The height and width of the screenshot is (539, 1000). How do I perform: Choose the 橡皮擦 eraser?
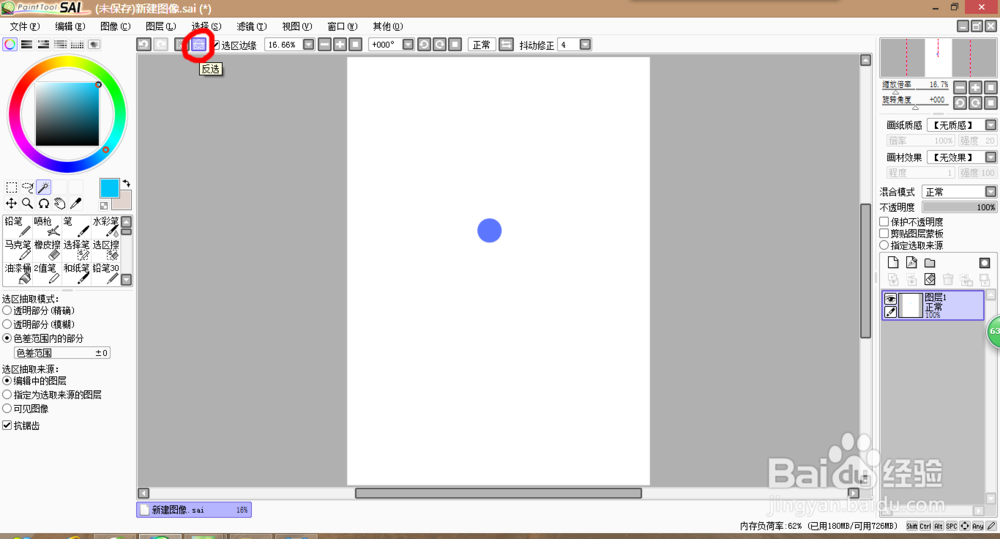pos(47,250)
